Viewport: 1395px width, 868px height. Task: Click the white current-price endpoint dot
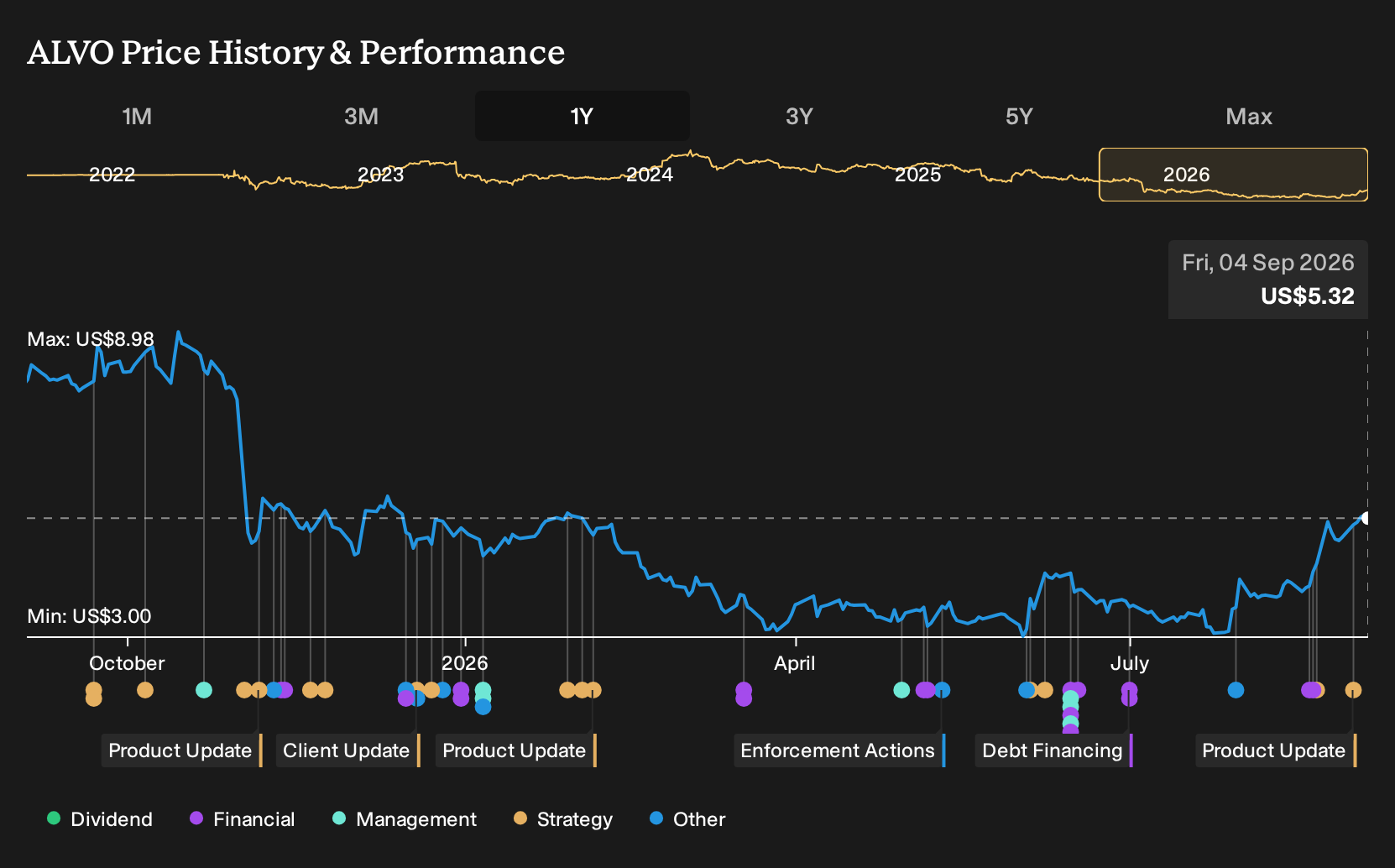coord(1365,518)
